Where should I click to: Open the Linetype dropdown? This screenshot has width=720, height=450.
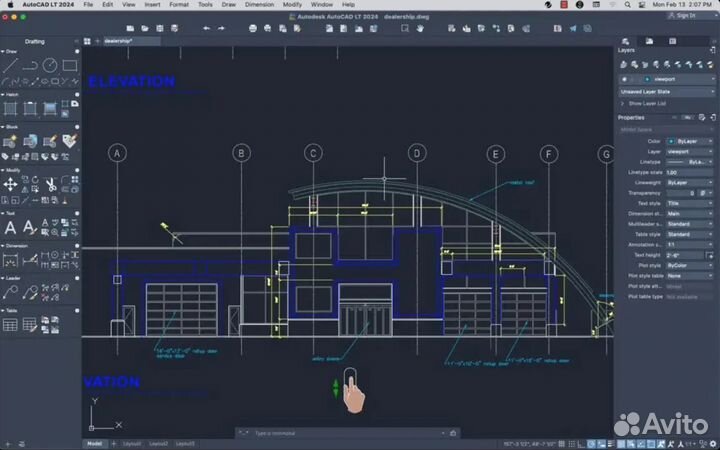click(690, 162)
